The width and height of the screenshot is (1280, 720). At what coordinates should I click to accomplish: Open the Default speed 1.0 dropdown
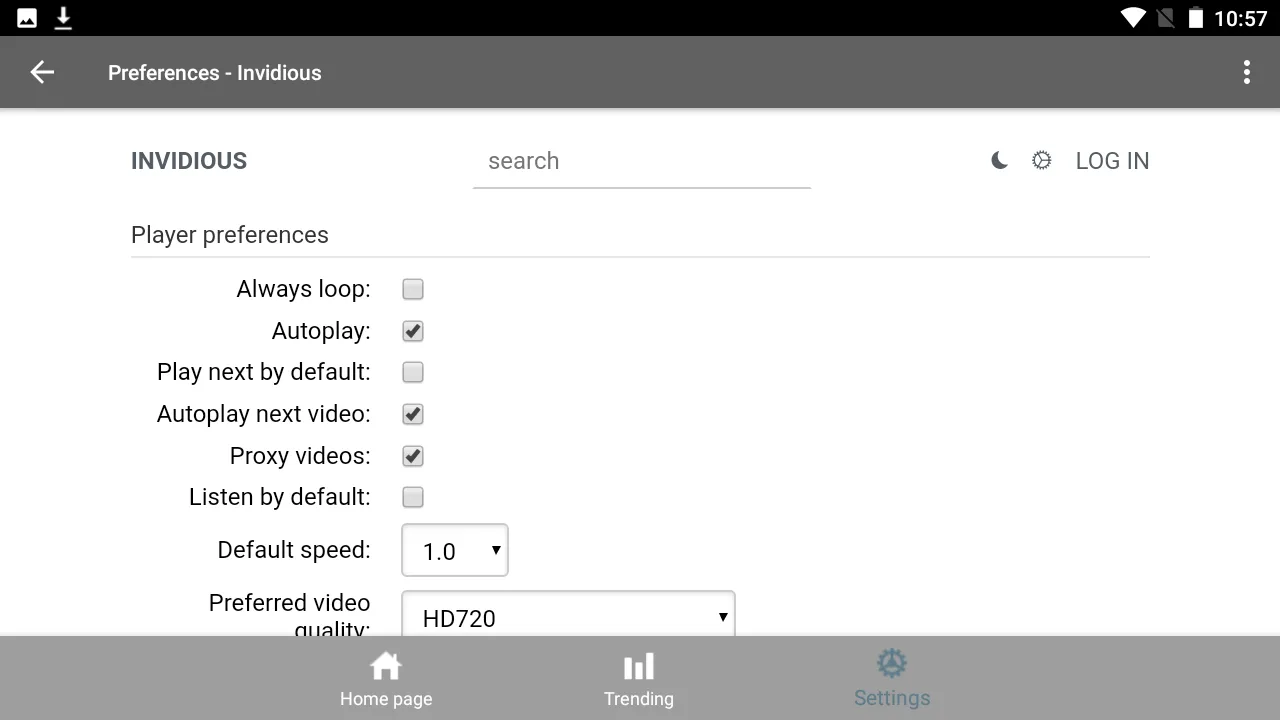tap(455, 550)
